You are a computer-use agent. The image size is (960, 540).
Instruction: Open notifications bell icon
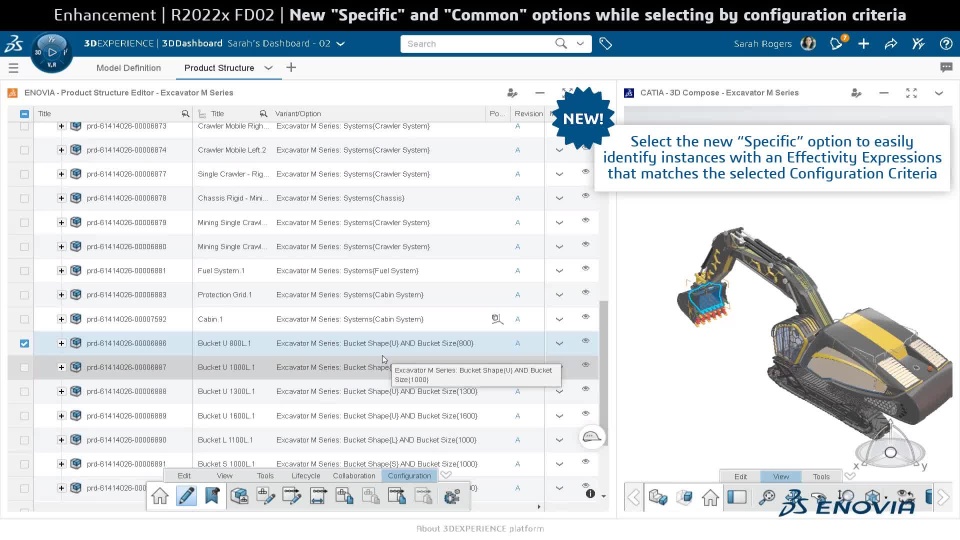pyautogui.click(x=836, y=43)
